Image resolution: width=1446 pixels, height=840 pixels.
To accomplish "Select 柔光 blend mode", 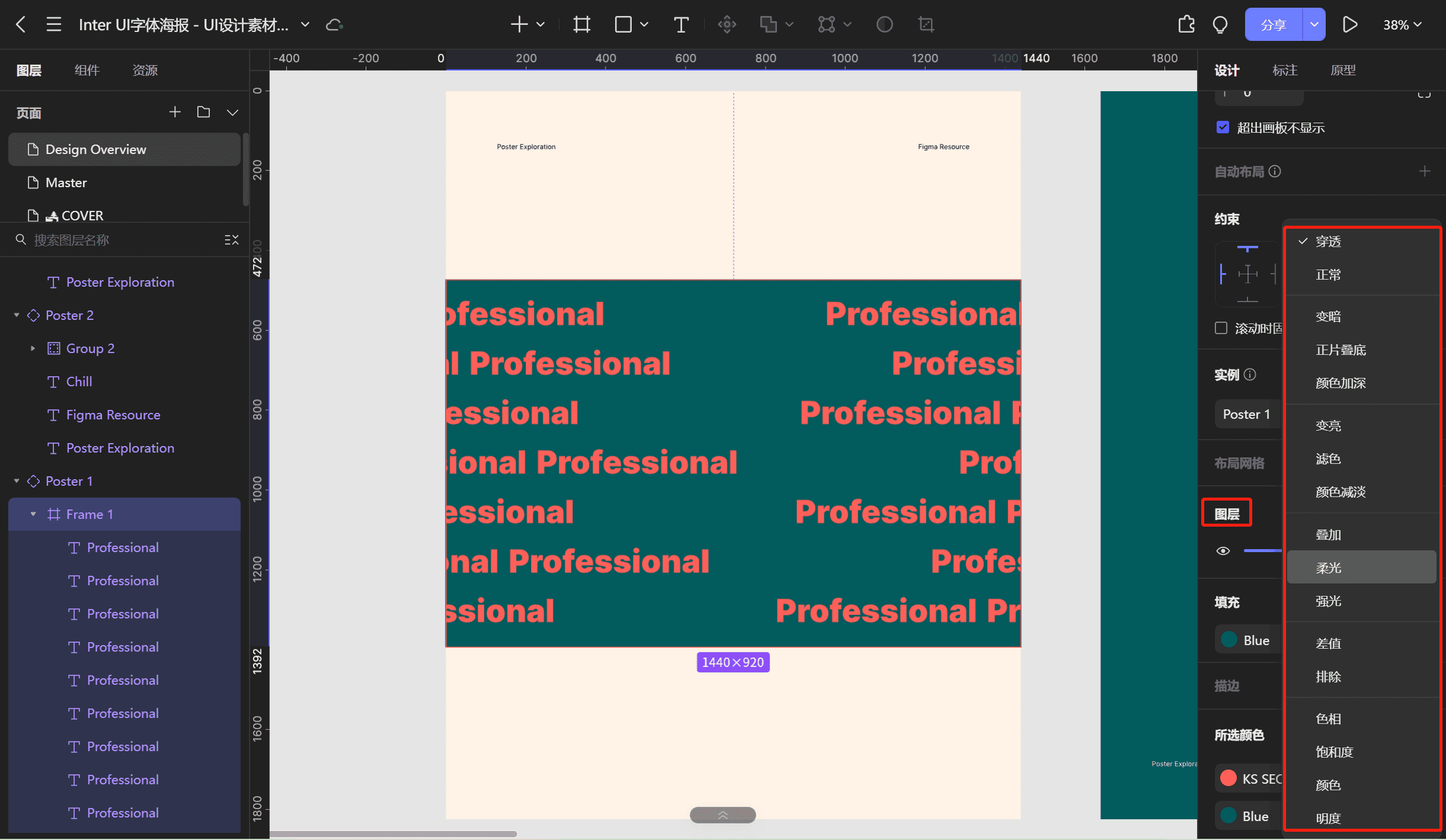I will point(1361,568).
